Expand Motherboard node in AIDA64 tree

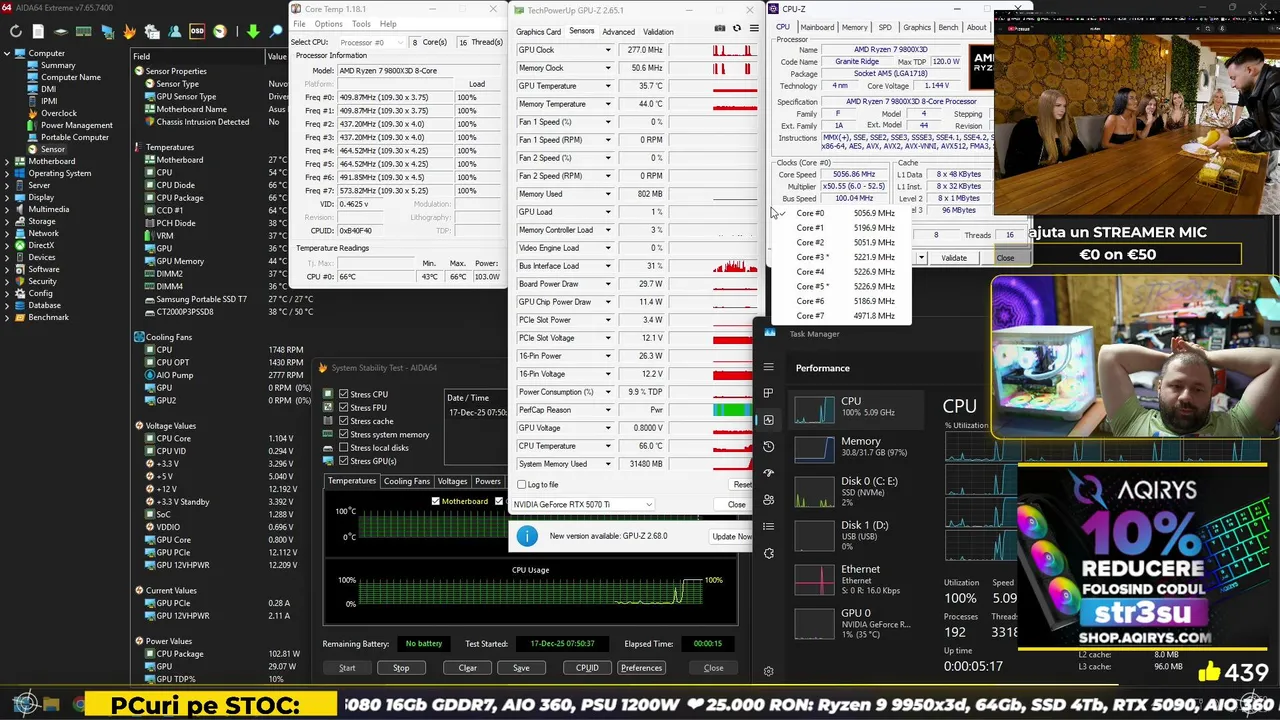(8, 161)
